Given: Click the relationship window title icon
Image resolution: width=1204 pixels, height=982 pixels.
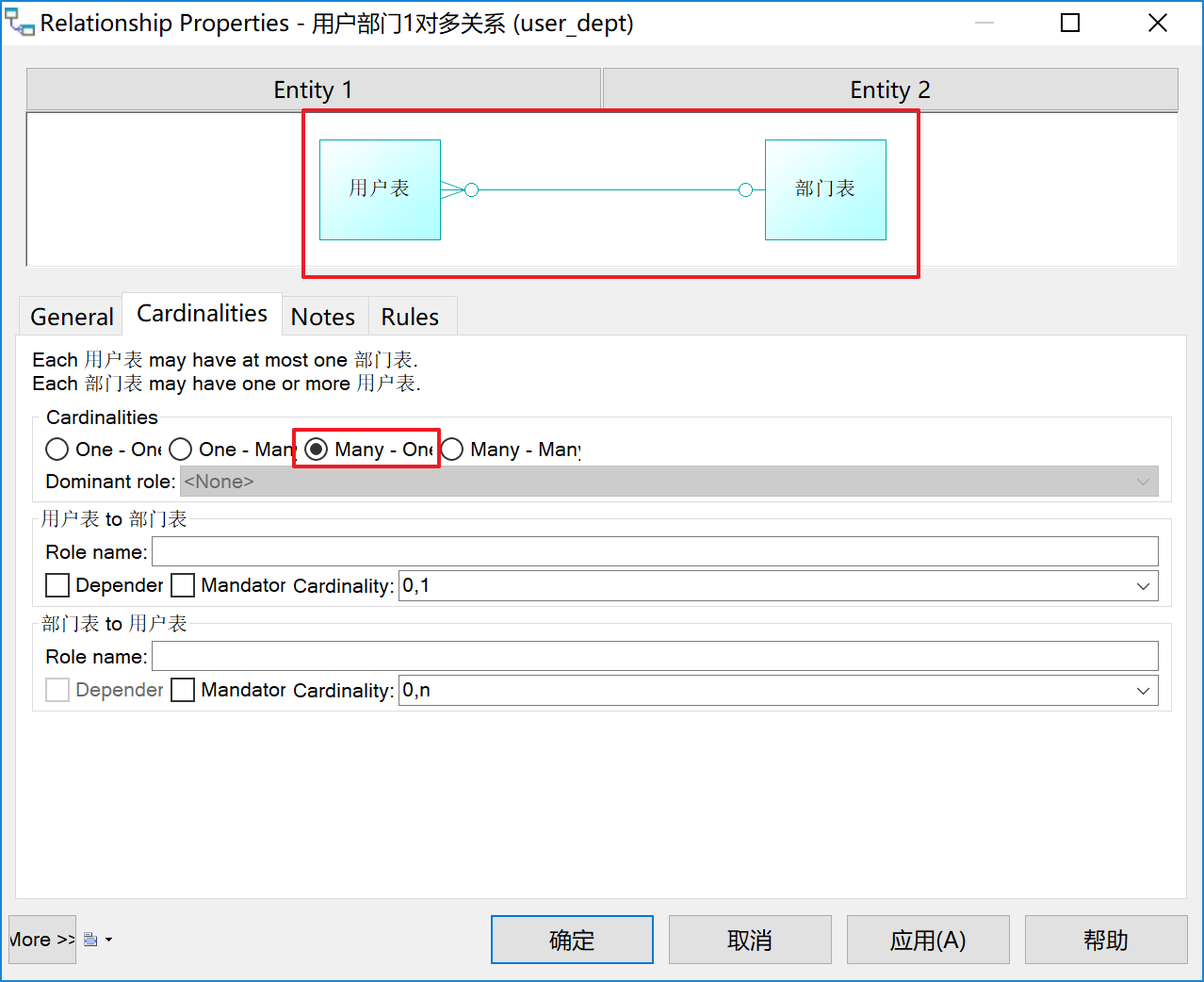Looking at the screenshot, I should coord(19,23).
